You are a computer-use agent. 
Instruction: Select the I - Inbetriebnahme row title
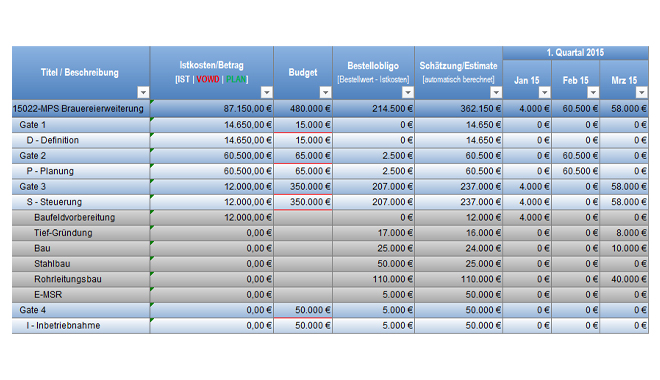63,326
